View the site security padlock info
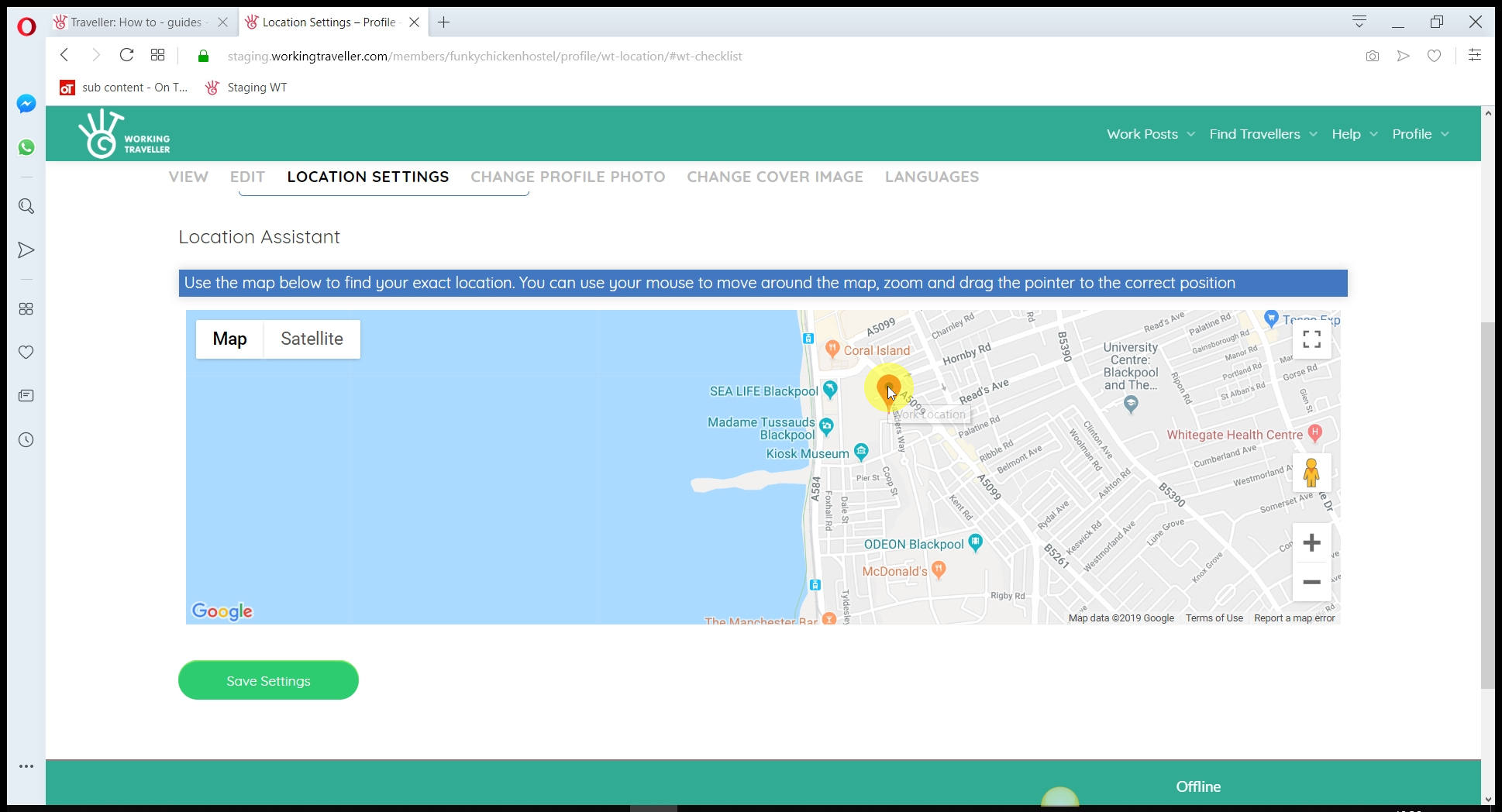 [x=203, y=56]
